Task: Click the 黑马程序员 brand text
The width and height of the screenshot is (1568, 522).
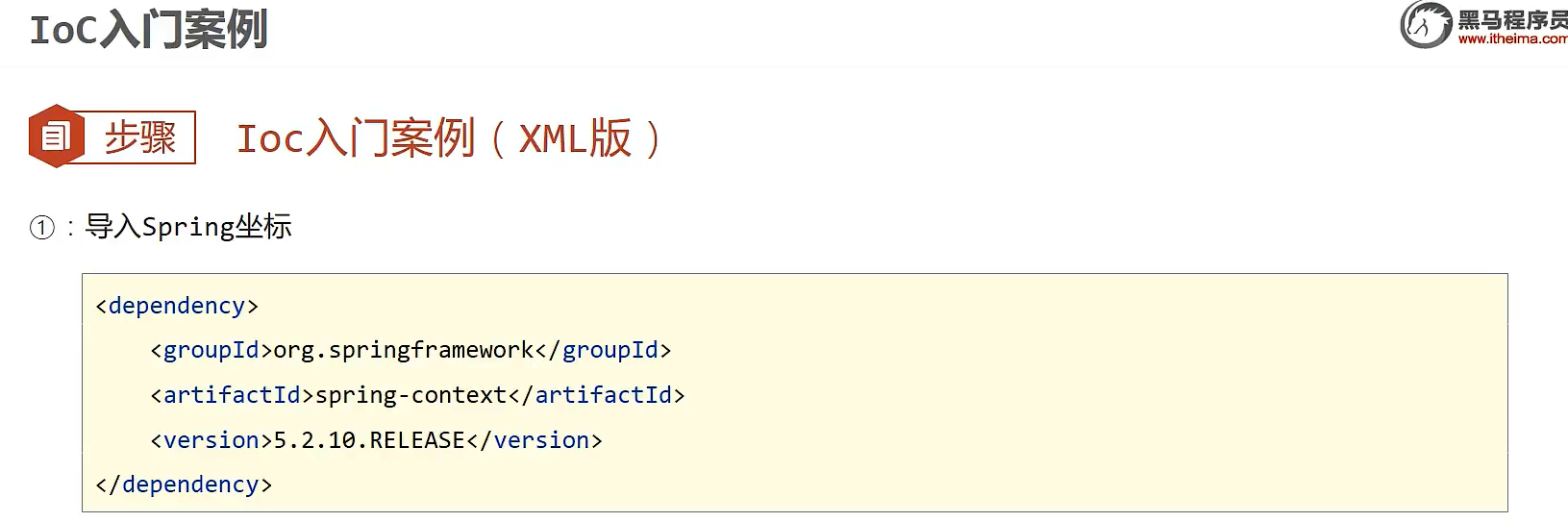Action: click(x=1512, y=19)
